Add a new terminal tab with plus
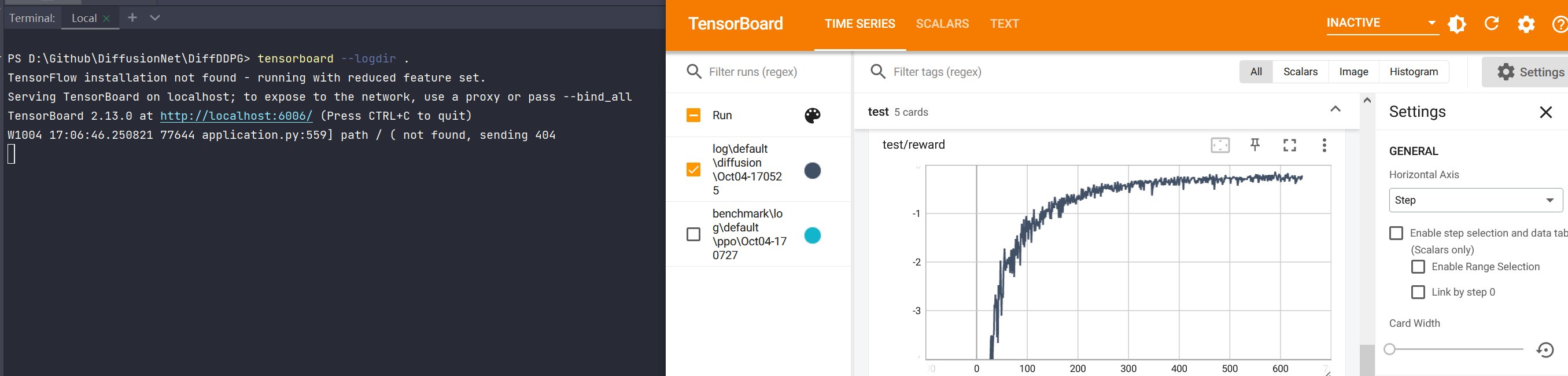The width and height of the screenshot is (1568, 376). [132, 18]
